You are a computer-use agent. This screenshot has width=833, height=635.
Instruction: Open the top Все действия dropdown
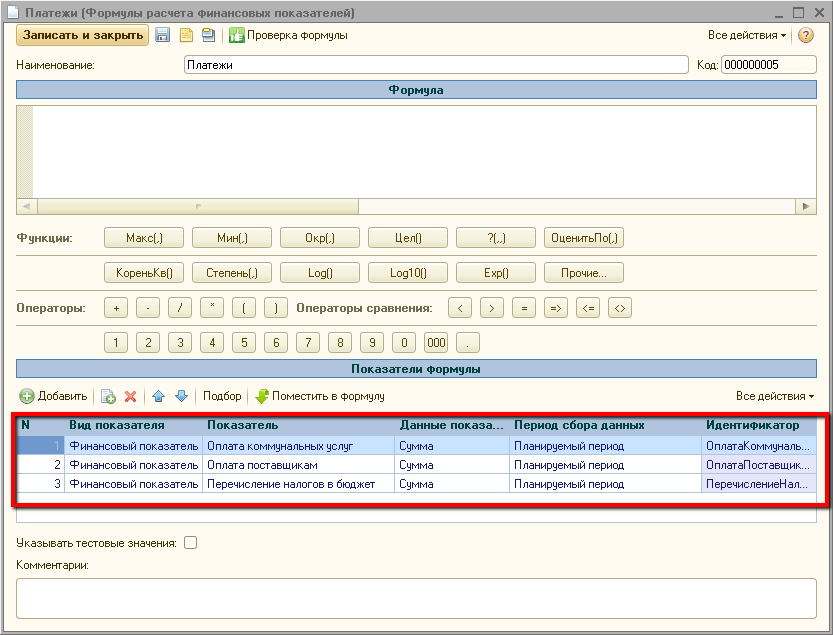[x=746, y=35]
